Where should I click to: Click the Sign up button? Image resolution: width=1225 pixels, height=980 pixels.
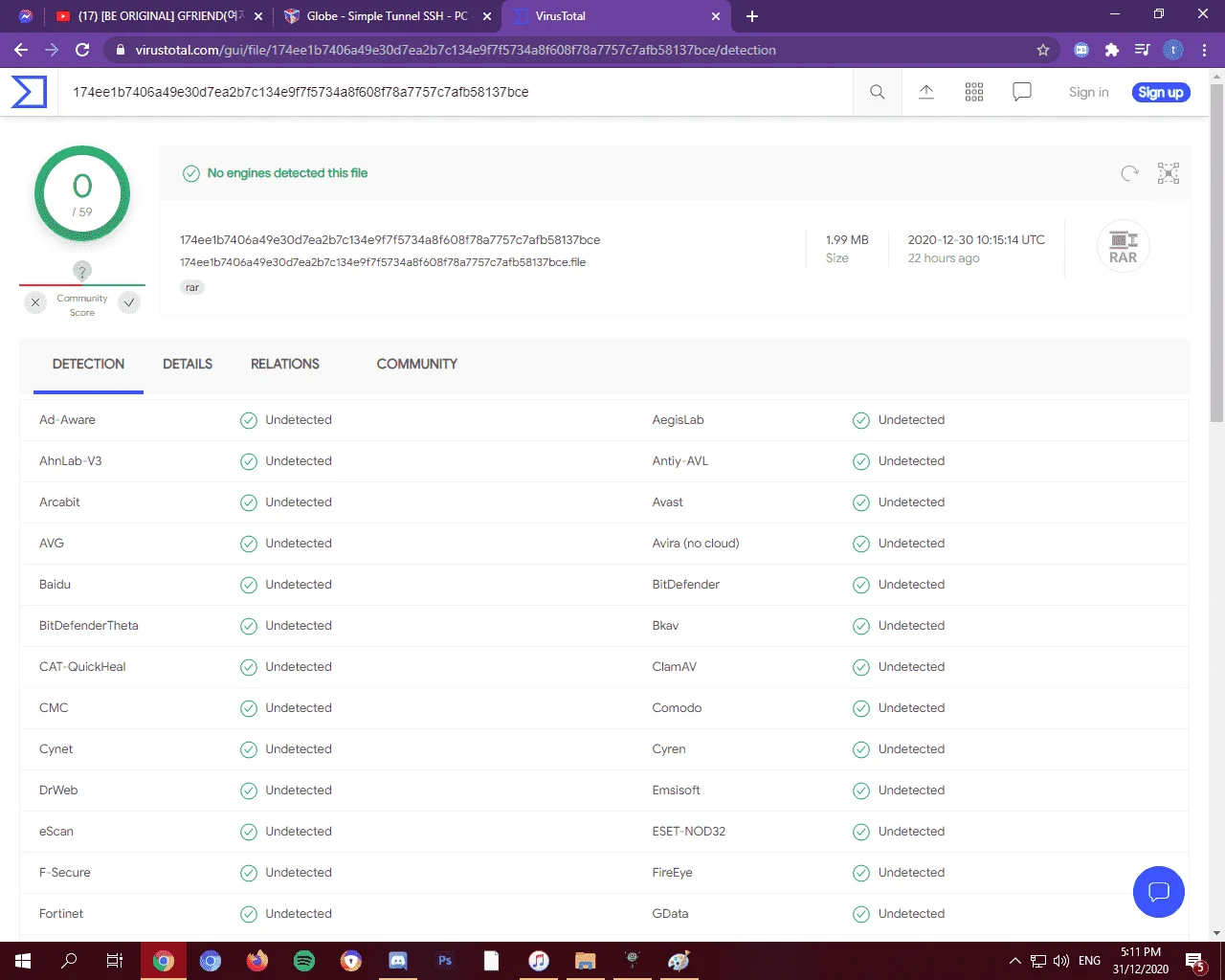click(1161, 92)
